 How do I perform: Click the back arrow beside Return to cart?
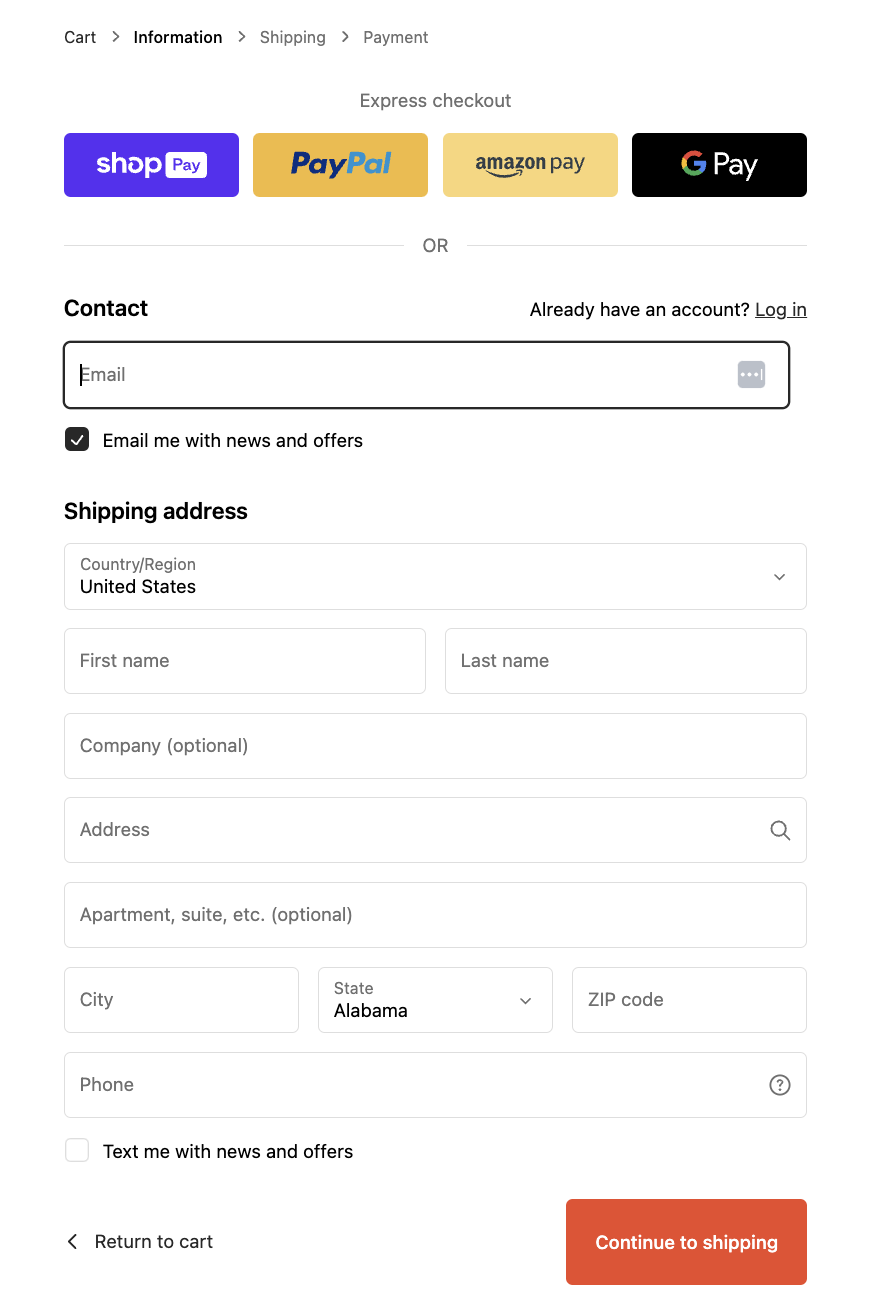coord(72,1242)
